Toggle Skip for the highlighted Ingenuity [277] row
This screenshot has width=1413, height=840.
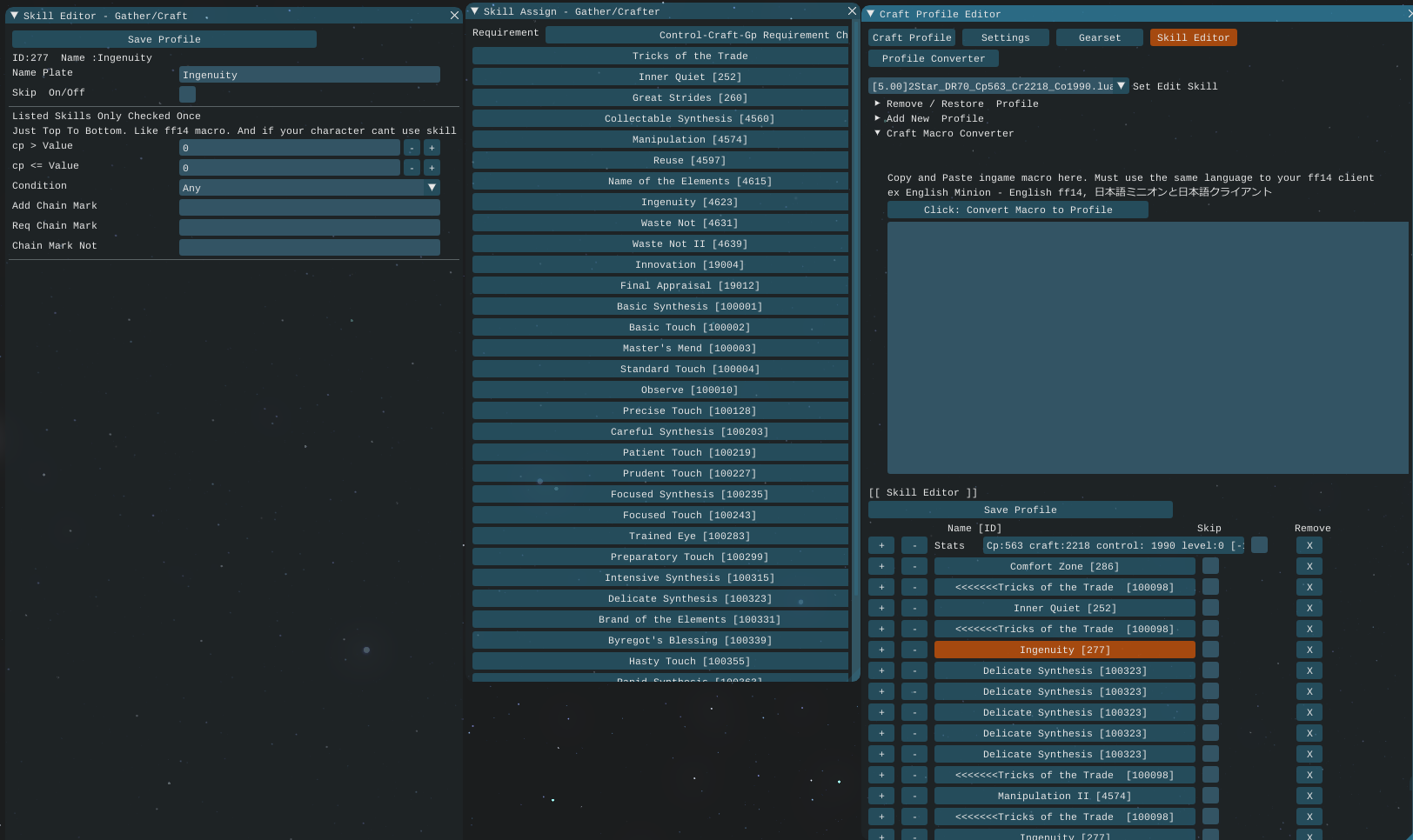(x=1210, y=650)
